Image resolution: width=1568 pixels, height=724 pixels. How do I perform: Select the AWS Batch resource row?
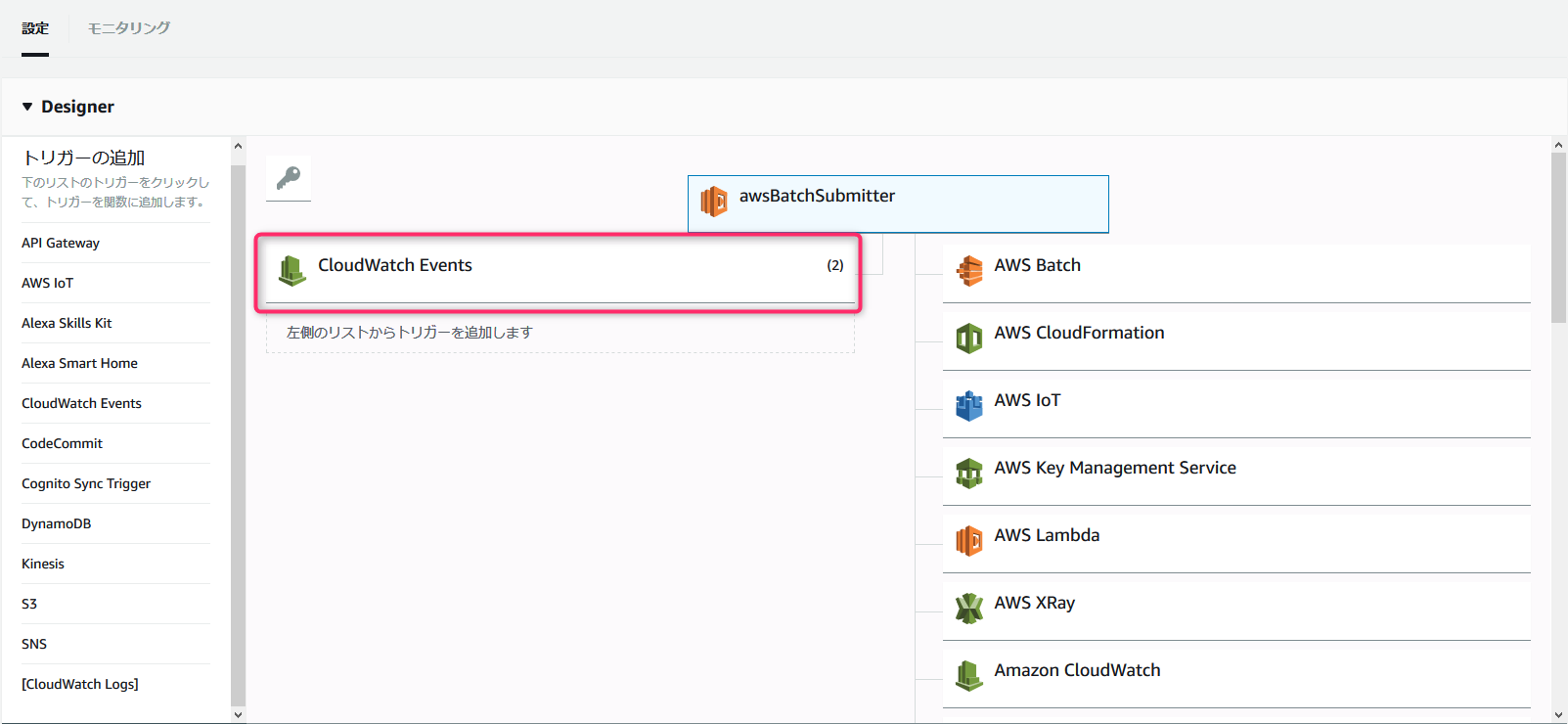[1236, 273]
